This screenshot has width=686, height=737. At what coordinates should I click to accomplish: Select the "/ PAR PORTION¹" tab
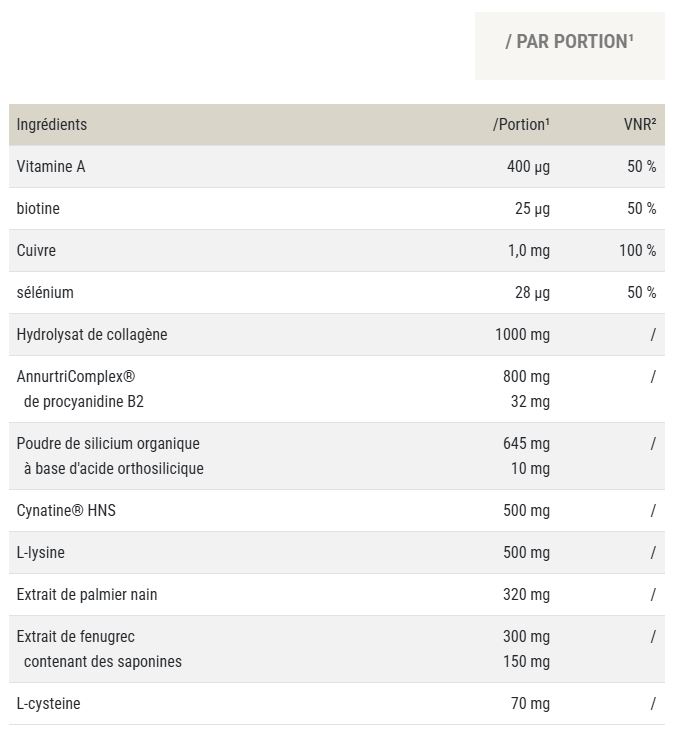point(569,42)
